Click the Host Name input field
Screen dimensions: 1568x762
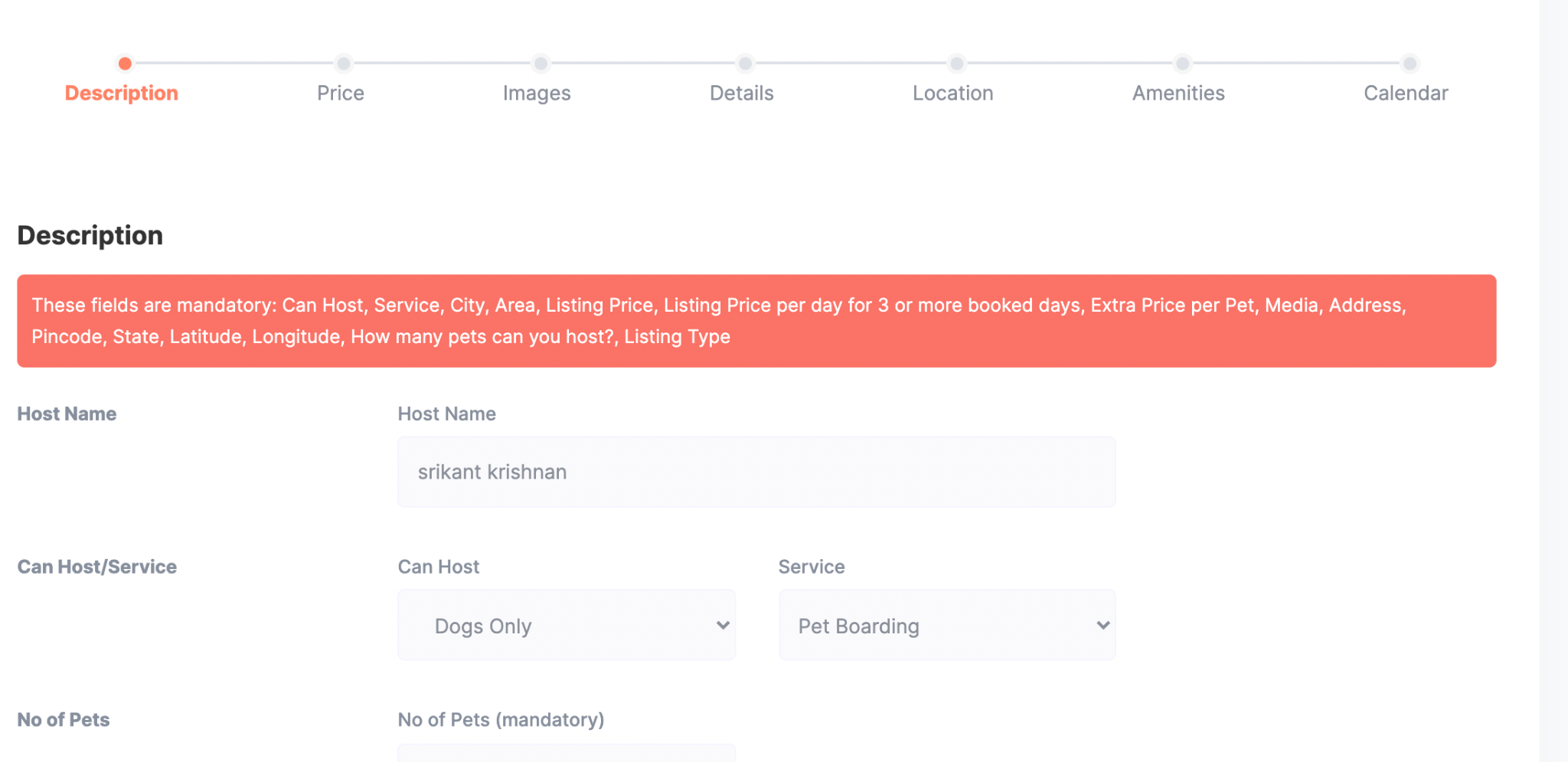pos(756,472)
